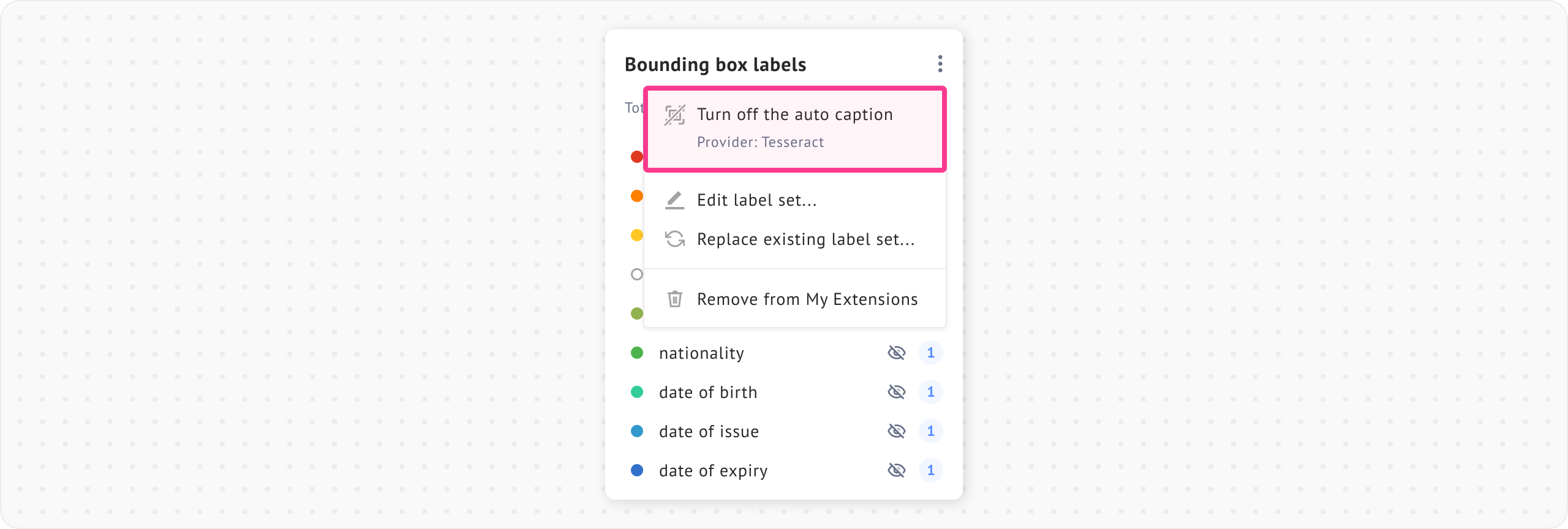
Task: Toggle visibility of date of issue label
Action: click(896, 431)
